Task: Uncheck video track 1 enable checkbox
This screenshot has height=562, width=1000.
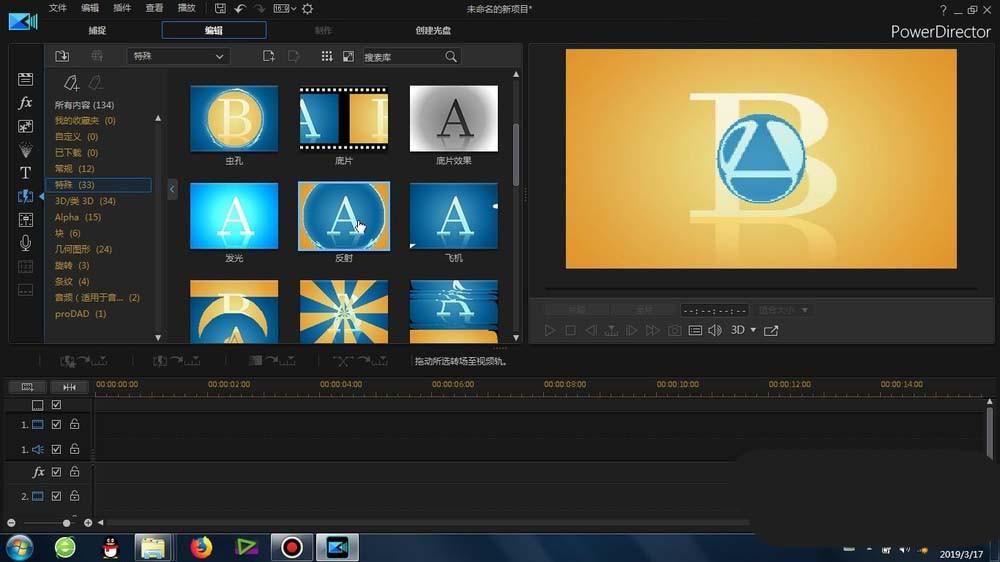Action: [56, 424]
